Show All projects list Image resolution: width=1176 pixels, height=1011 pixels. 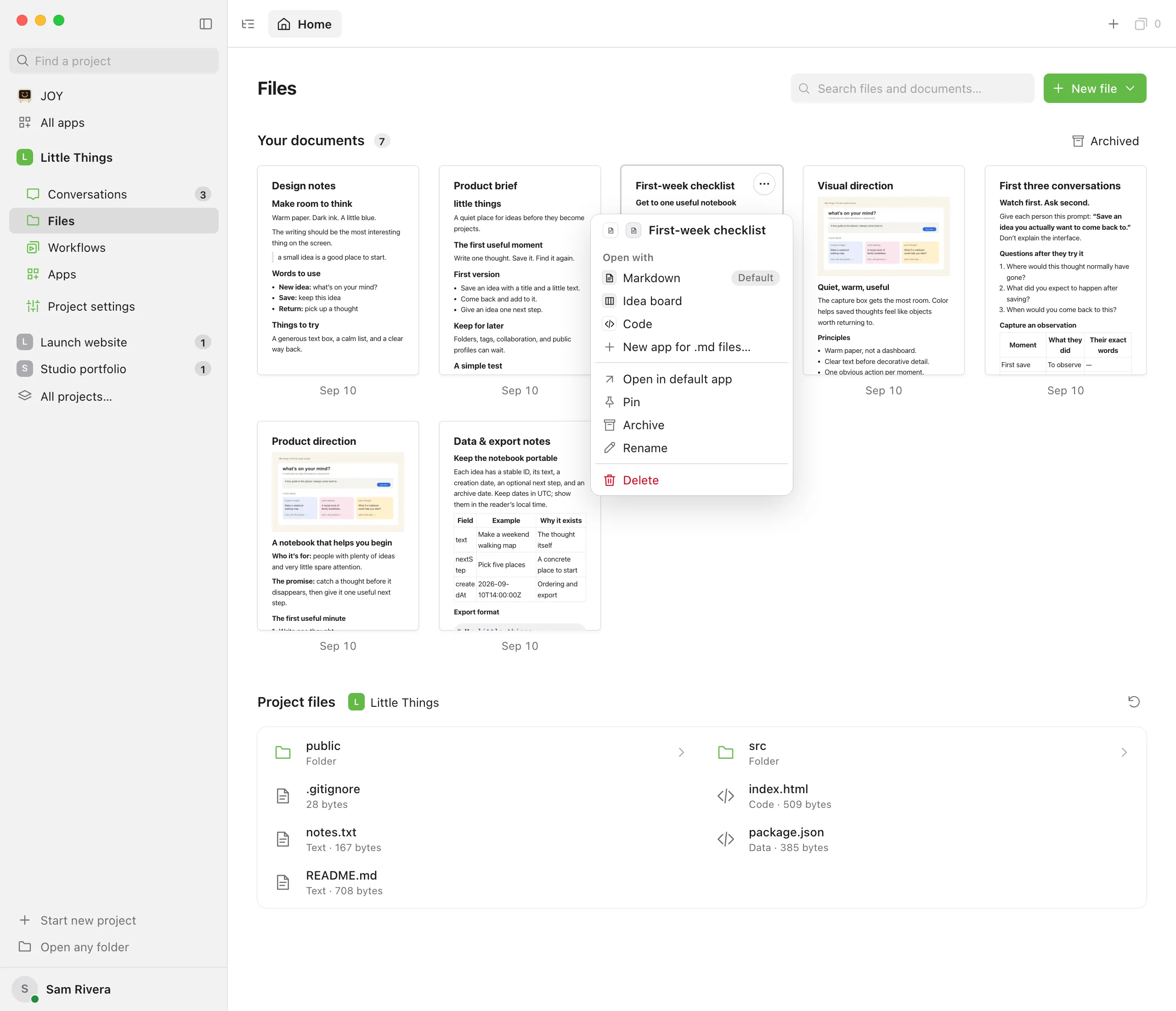tap(114, 396)
